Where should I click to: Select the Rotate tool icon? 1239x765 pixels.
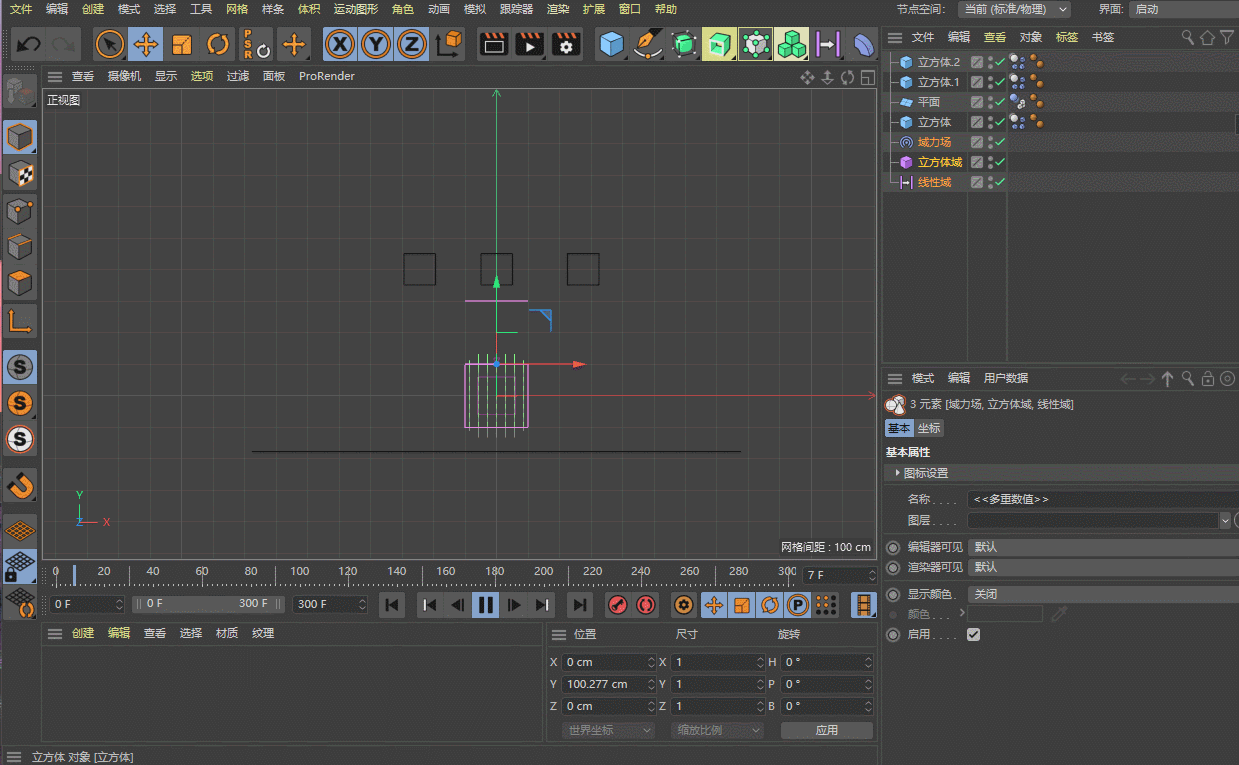[218, 45]
